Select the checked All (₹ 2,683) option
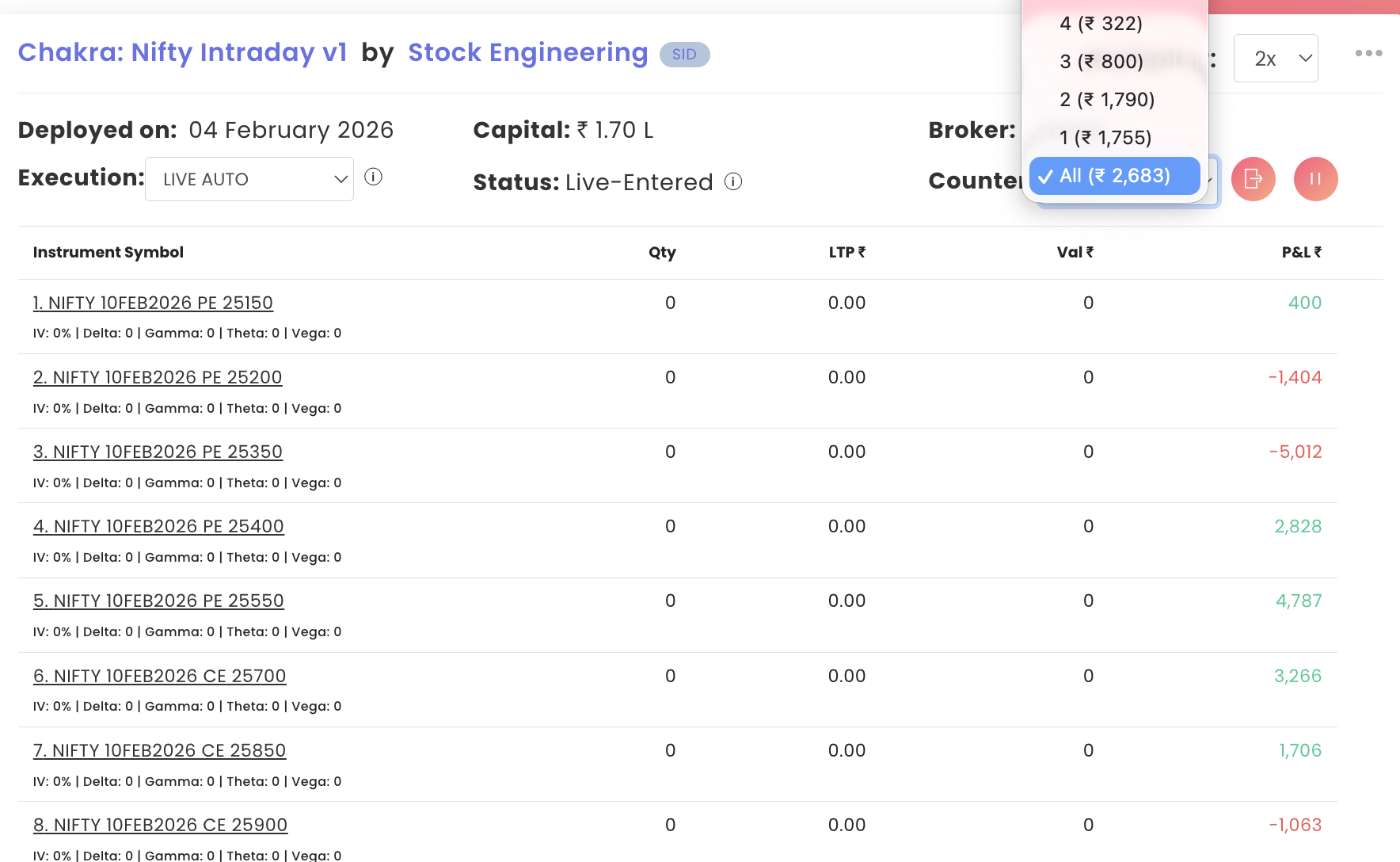Screen dimensions: 1400x862 (x=1115, y=176)
